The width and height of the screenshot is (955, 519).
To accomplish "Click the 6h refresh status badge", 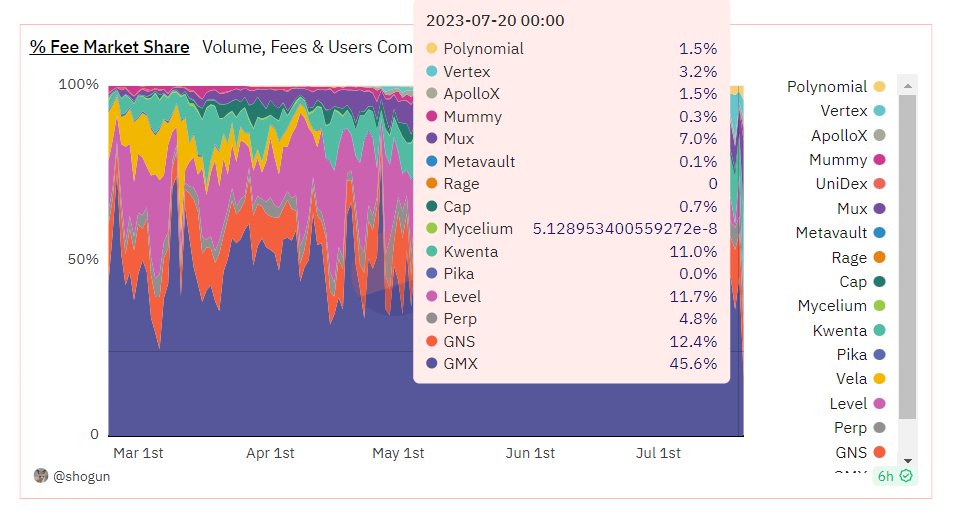I will point(894,476).
